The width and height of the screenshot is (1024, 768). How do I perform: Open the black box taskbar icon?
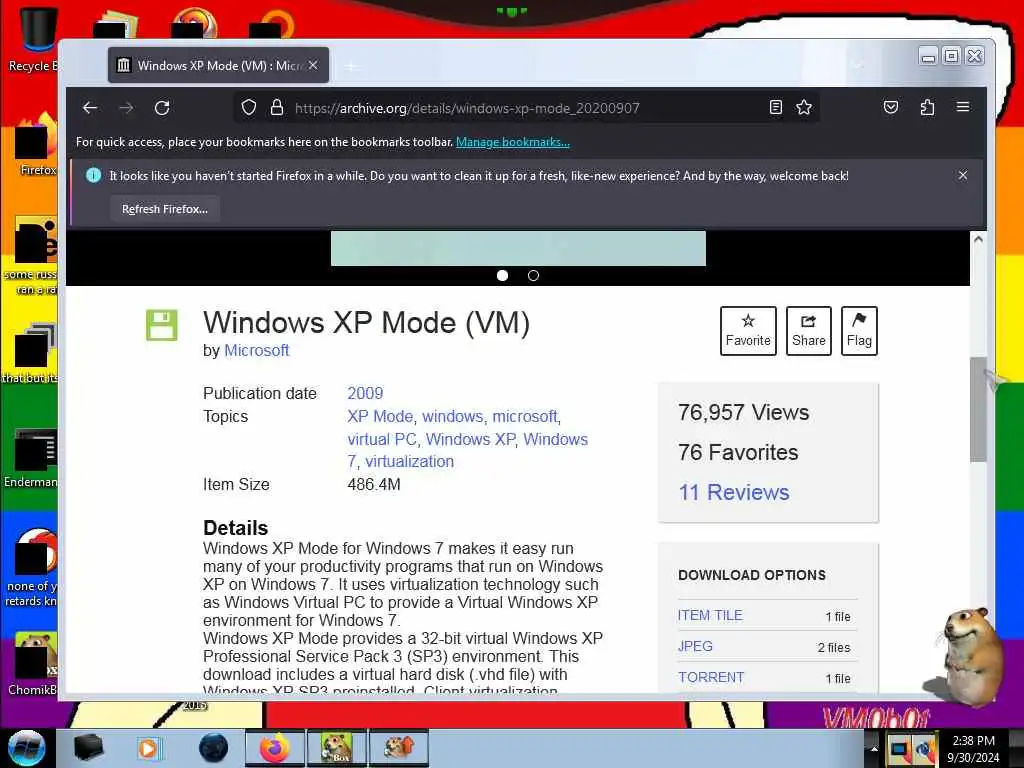click(88, 748)
